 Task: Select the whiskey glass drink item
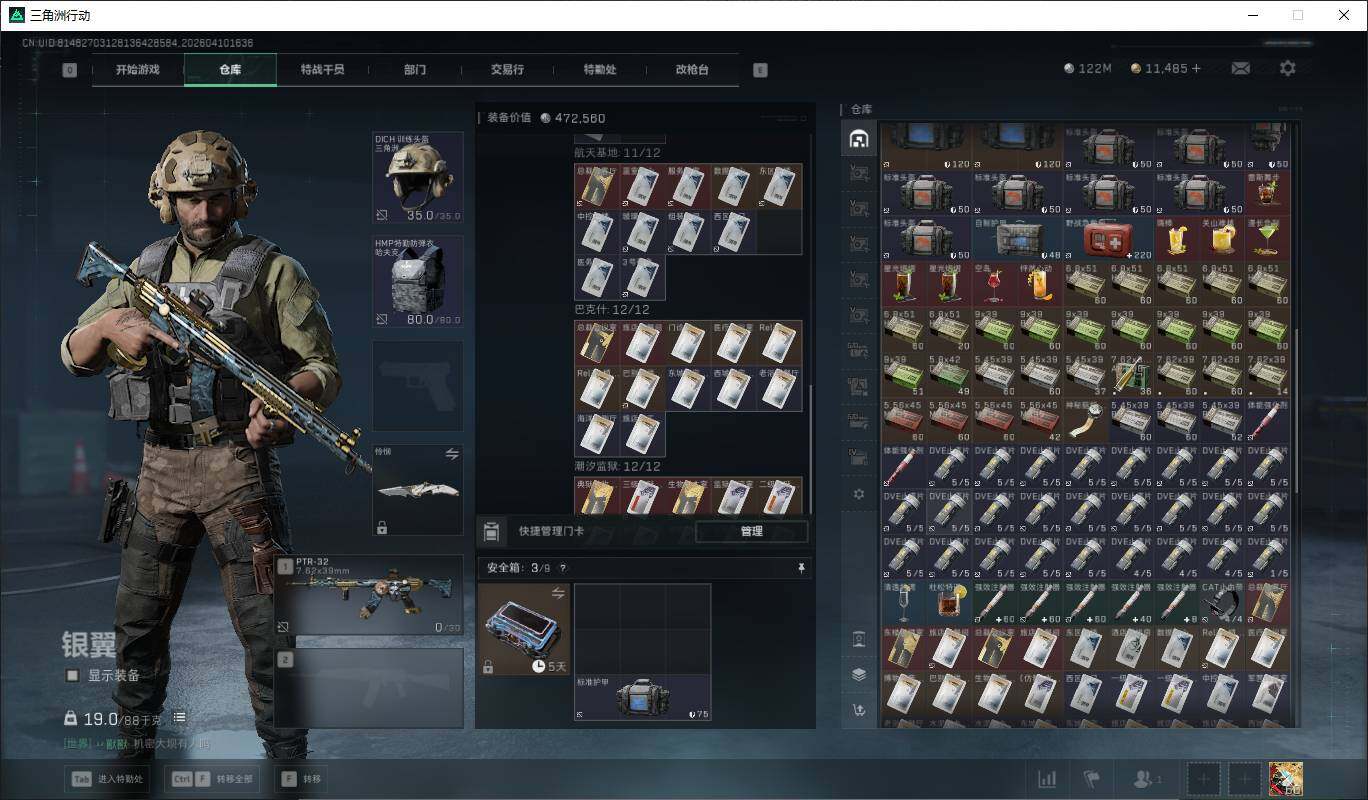949,603
